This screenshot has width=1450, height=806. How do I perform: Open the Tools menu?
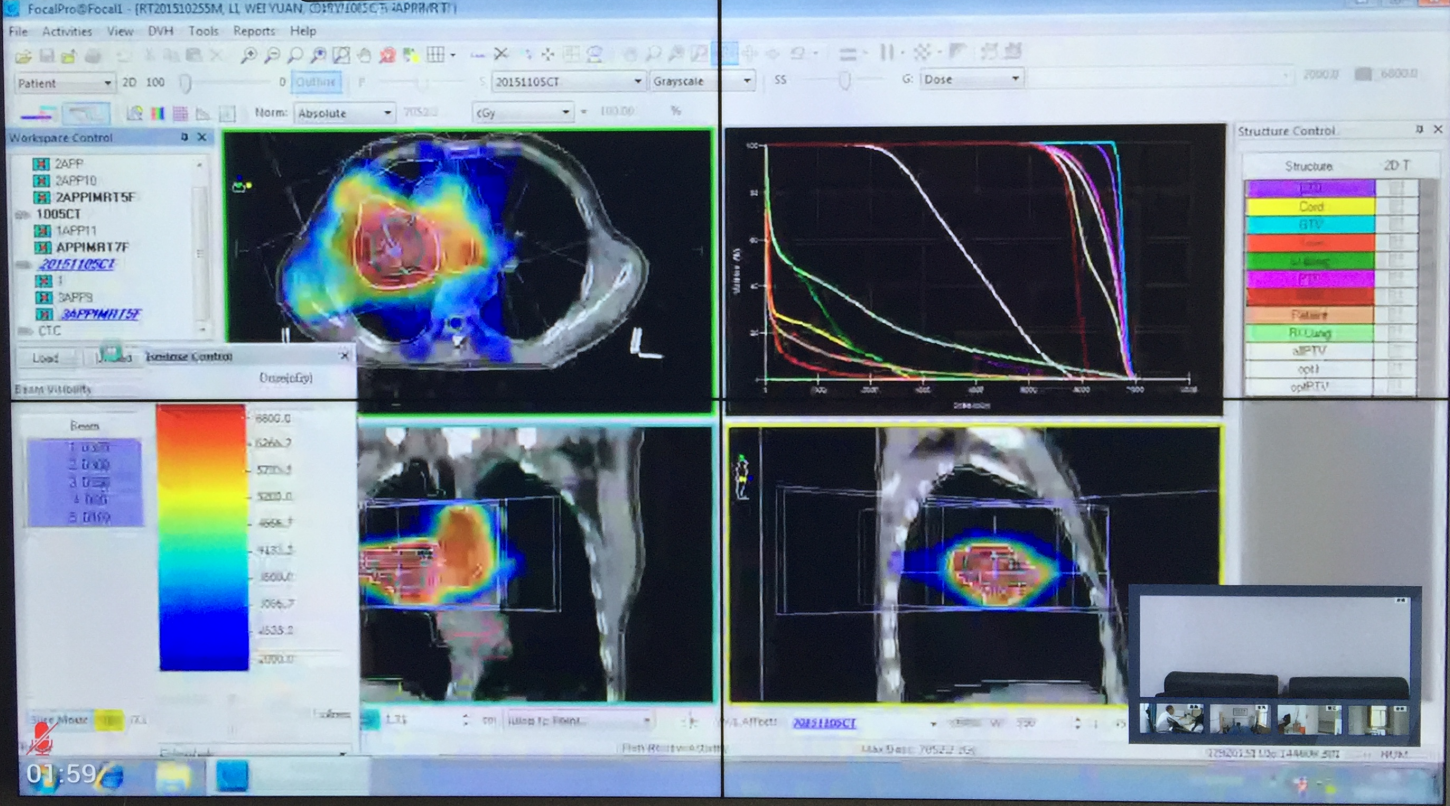[x=203, y=31]
